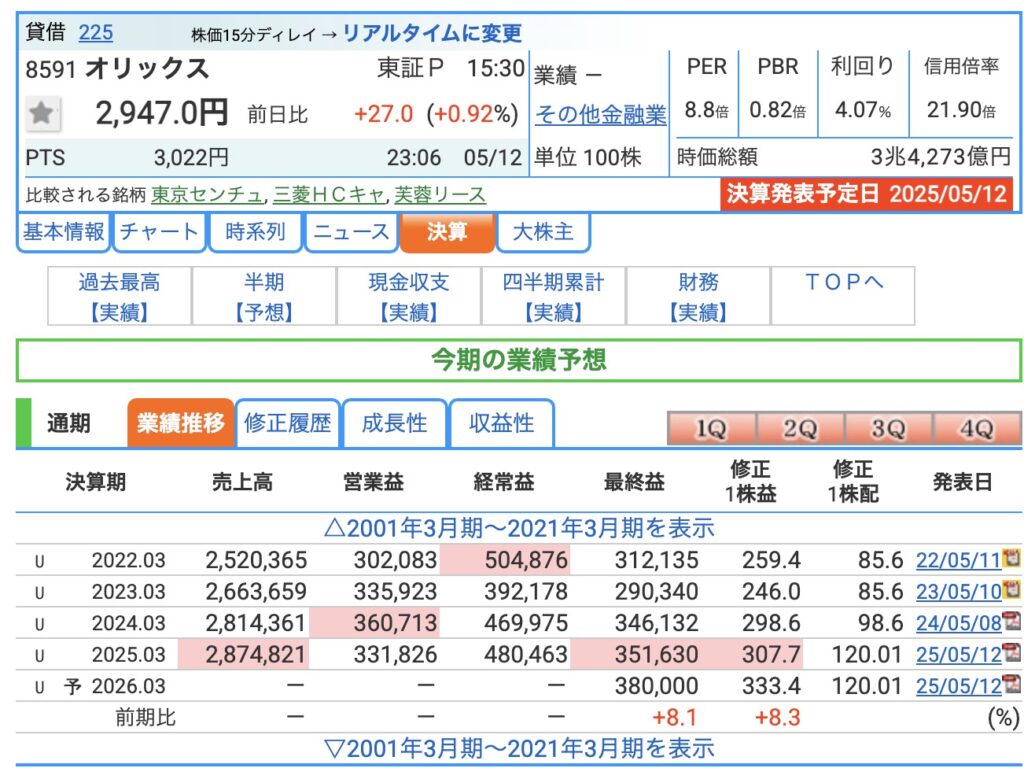The width and height of the screenshot is (1024, 768).
Task: Click the 1Q quarter button
Action: 711,429
